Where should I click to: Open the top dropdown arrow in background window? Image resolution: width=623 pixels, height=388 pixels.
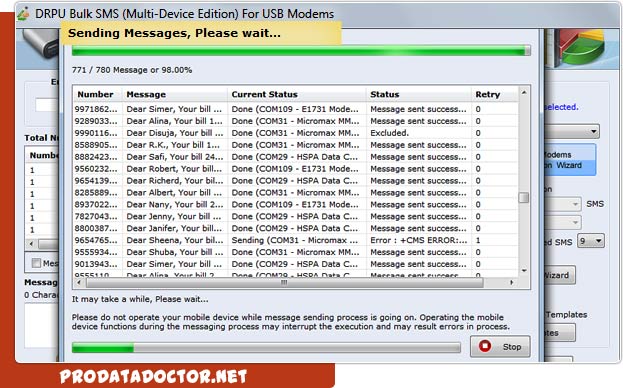click(x=593, y=131)
